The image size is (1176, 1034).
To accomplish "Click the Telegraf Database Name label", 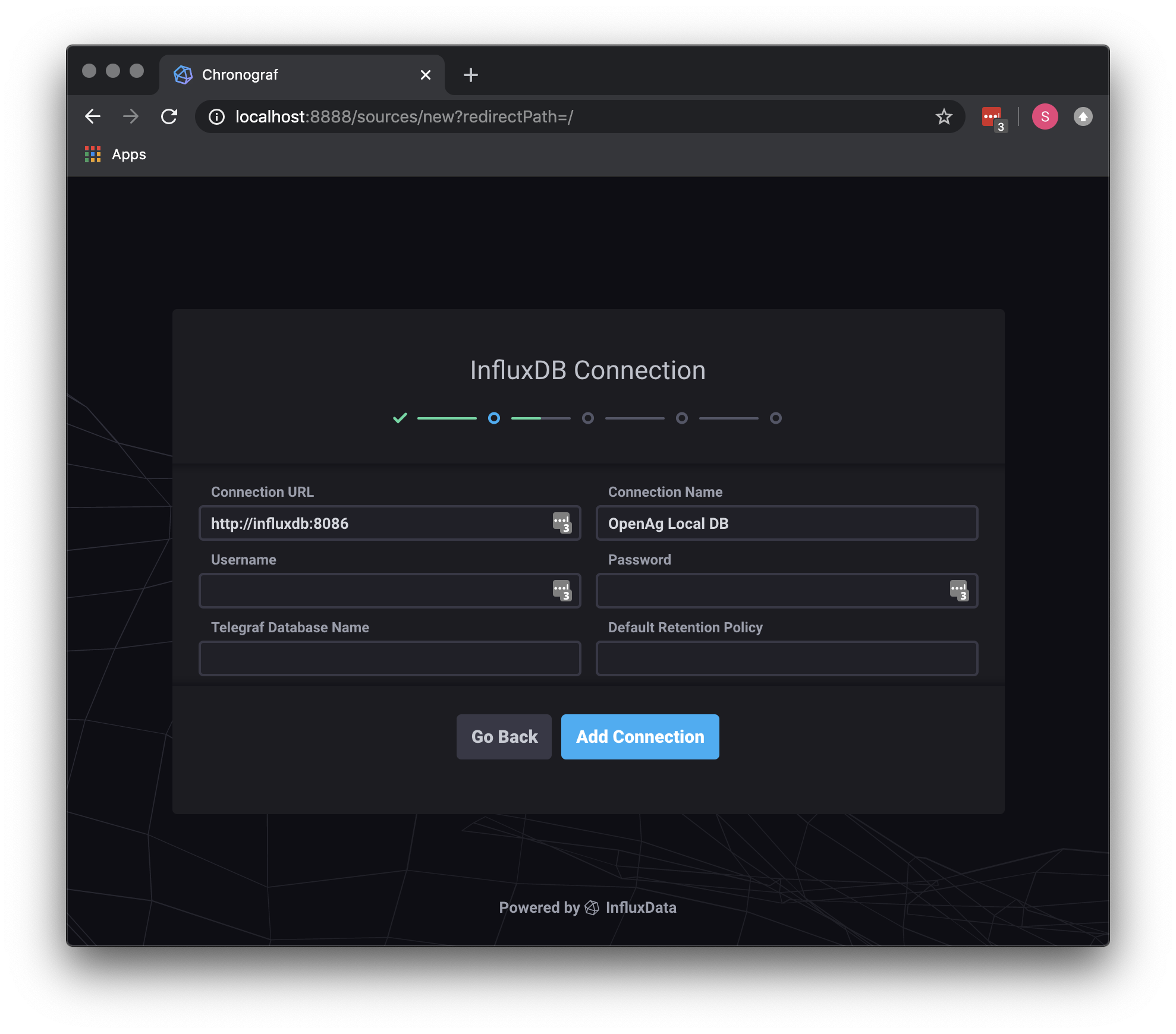I will [x=290, y=628].
